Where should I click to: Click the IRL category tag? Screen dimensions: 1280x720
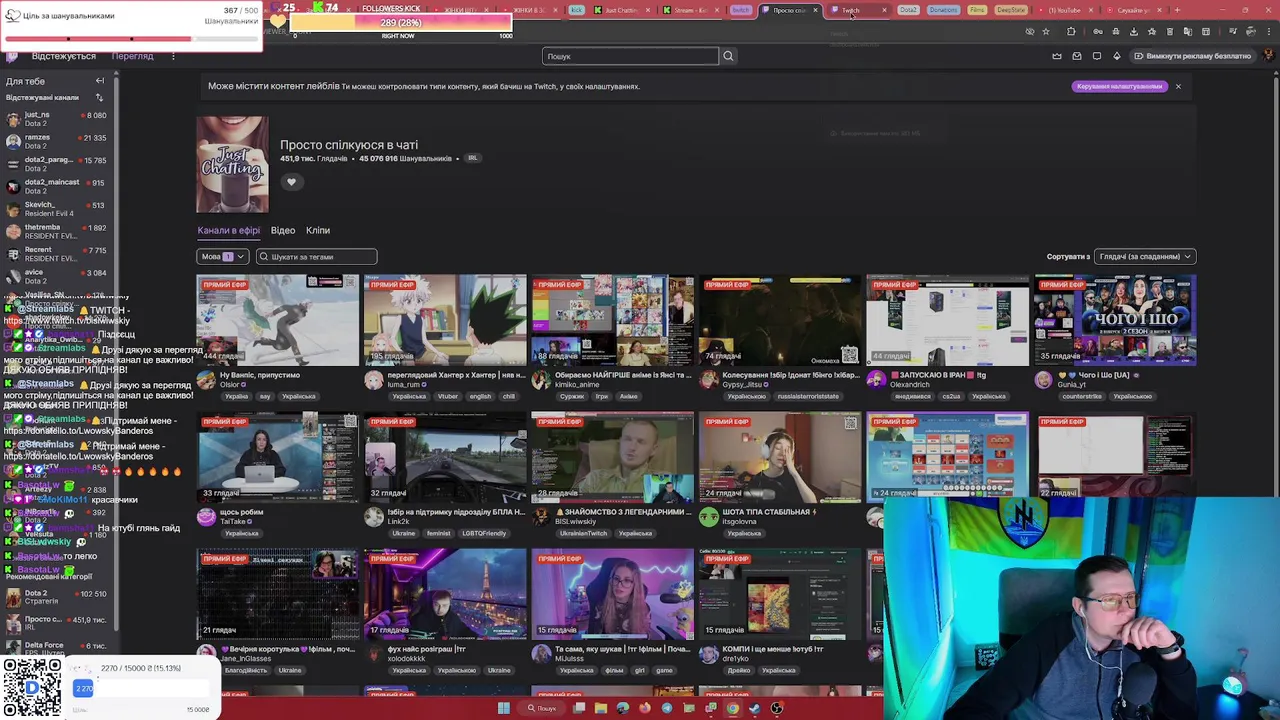[x=473, y=158]
